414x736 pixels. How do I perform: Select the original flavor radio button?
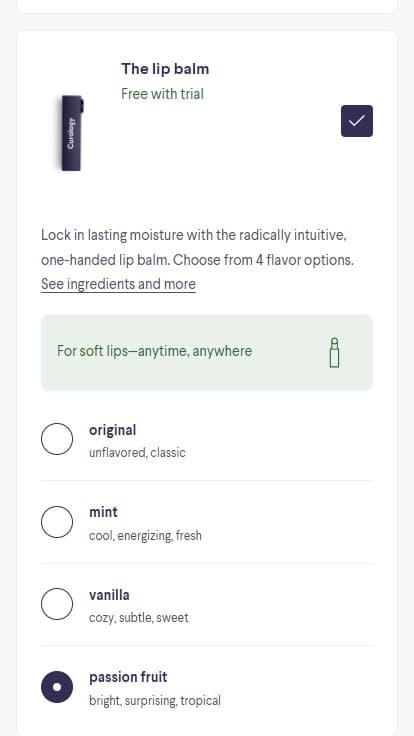[x=57, y=439]
